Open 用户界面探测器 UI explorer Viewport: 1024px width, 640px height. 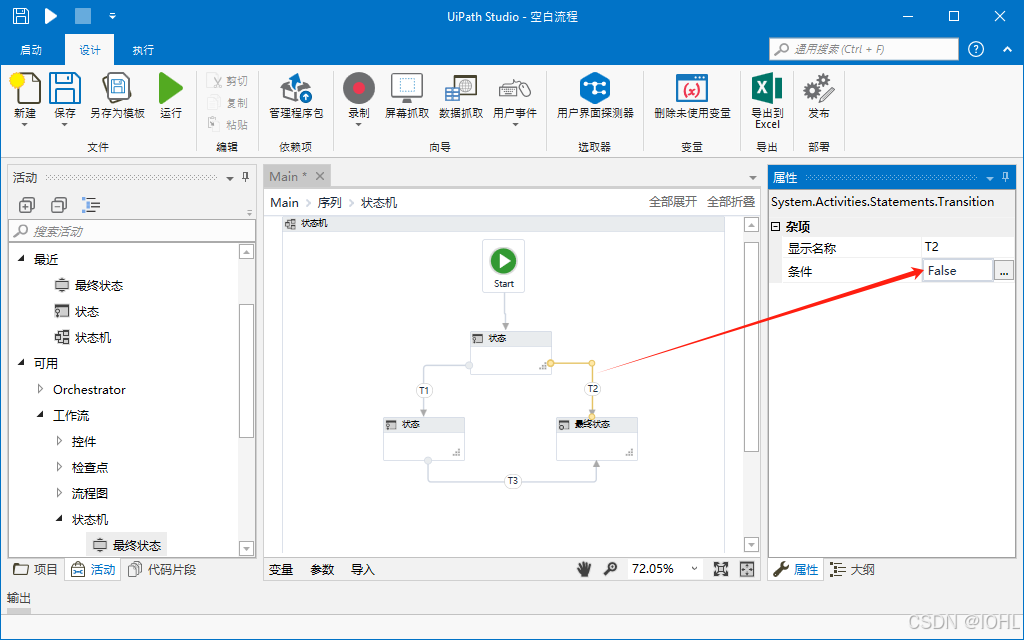595,95
